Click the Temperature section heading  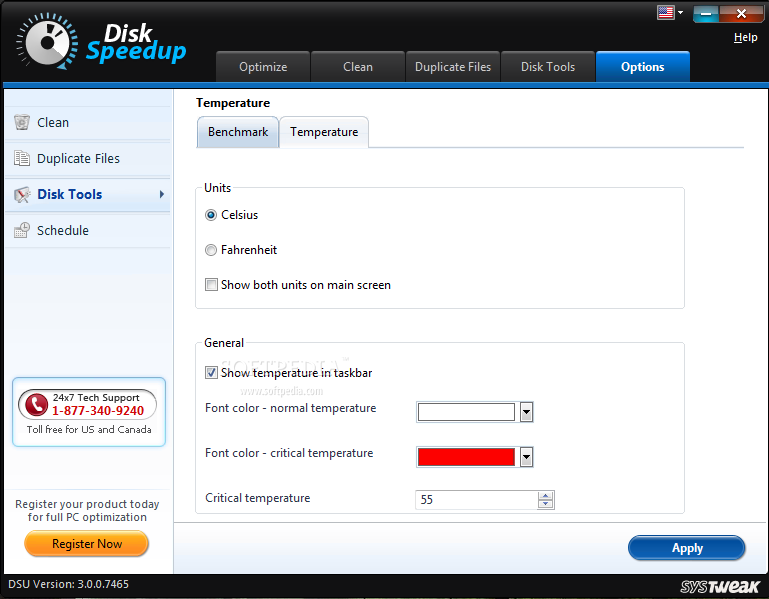pyautogui.click(x=233, y=103)
